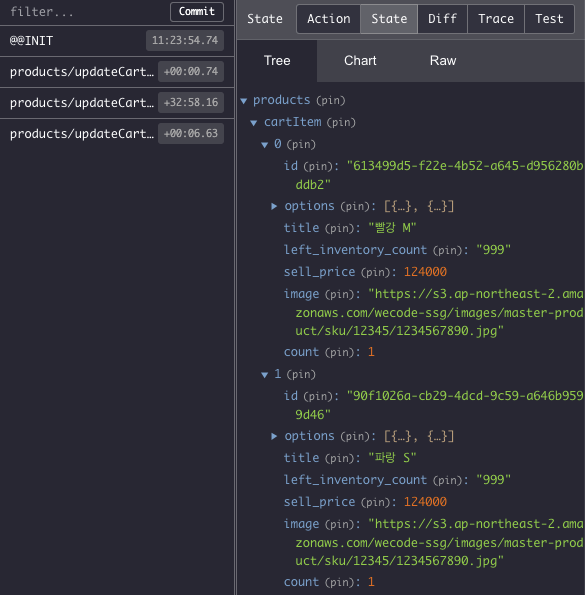585x595 pixels.
Task: Open the Diff inspector tab
Action: (442, 19)
